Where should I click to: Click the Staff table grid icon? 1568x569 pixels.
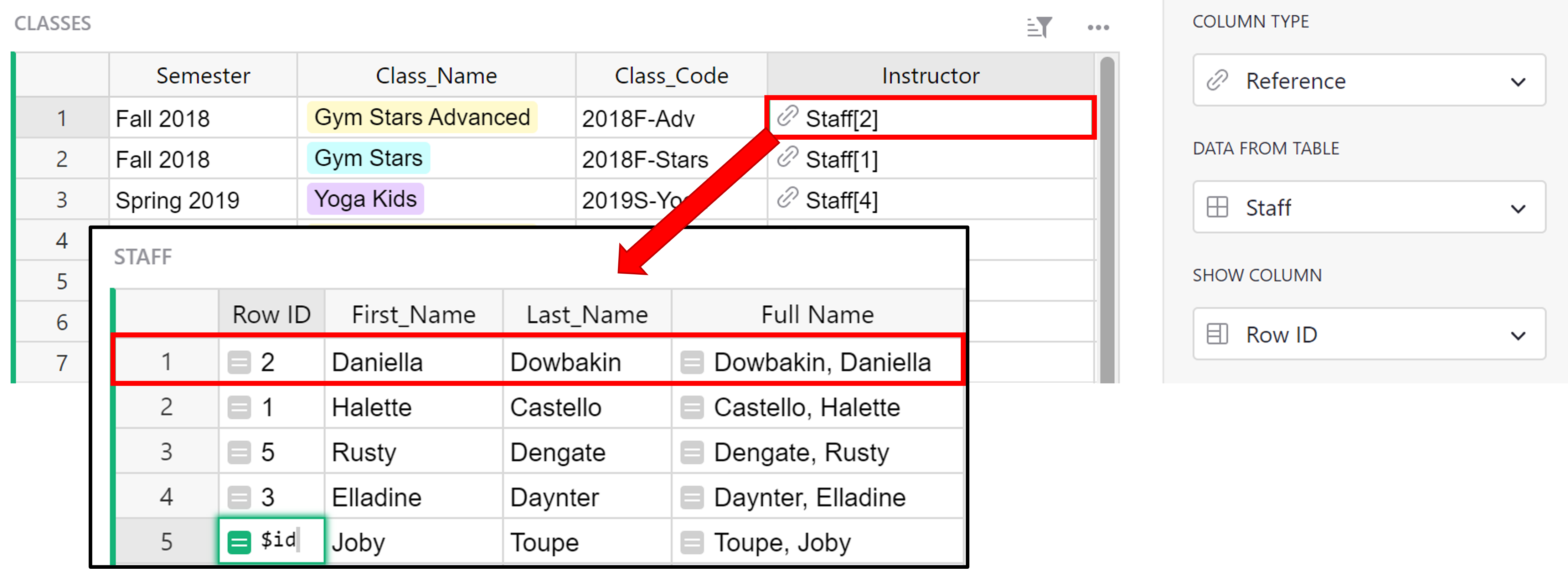1217,207
